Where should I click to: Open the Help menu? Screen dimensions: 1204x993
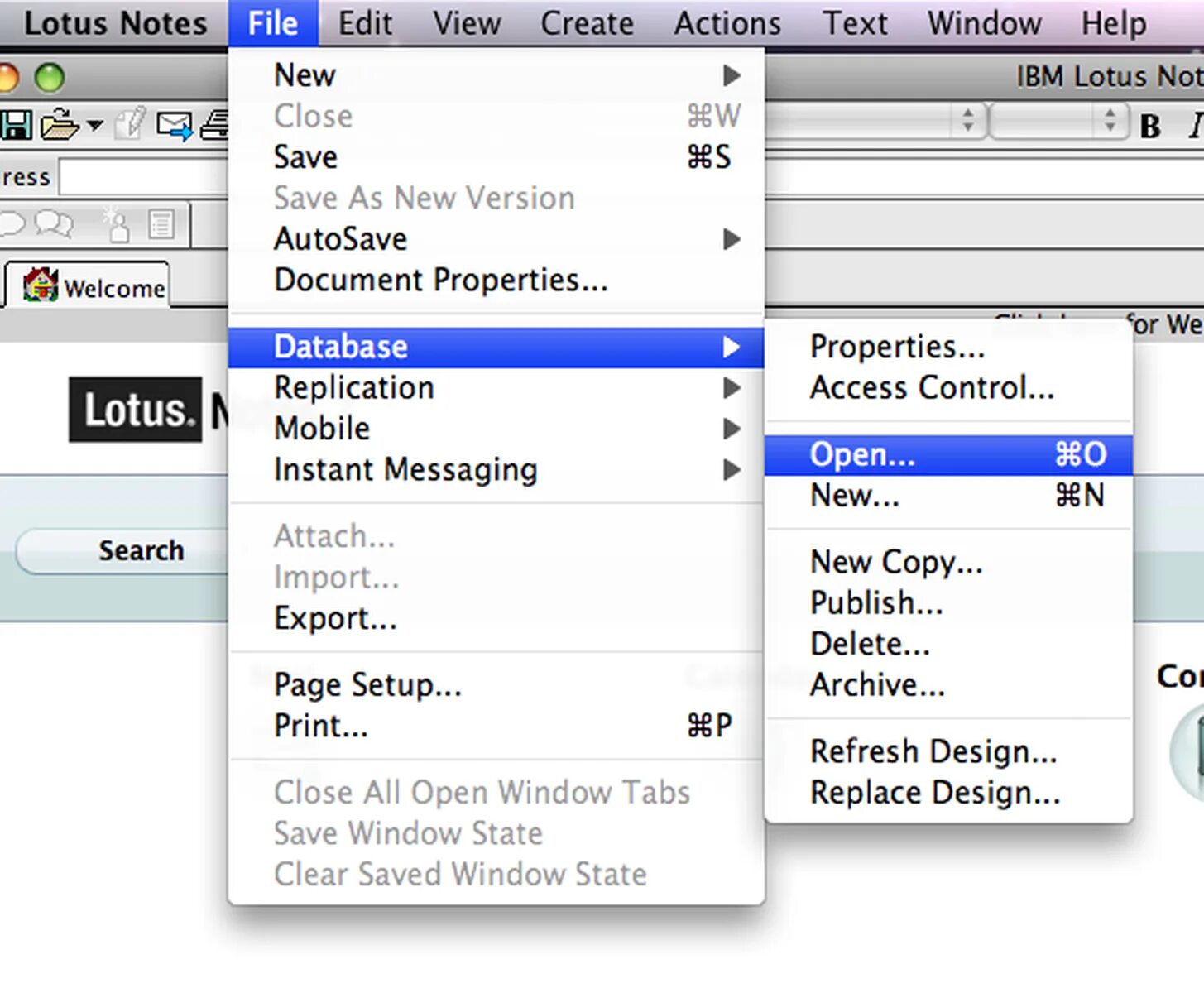tap(1114, 23)
